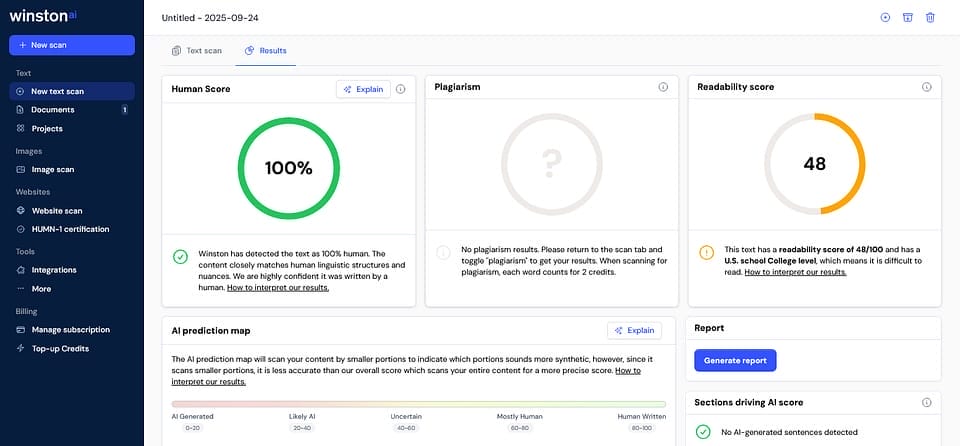Image resolution: width=960 pixels, height=446 pixels.
Task: Click the circled plus icon in header
Action: click(885, 17)
